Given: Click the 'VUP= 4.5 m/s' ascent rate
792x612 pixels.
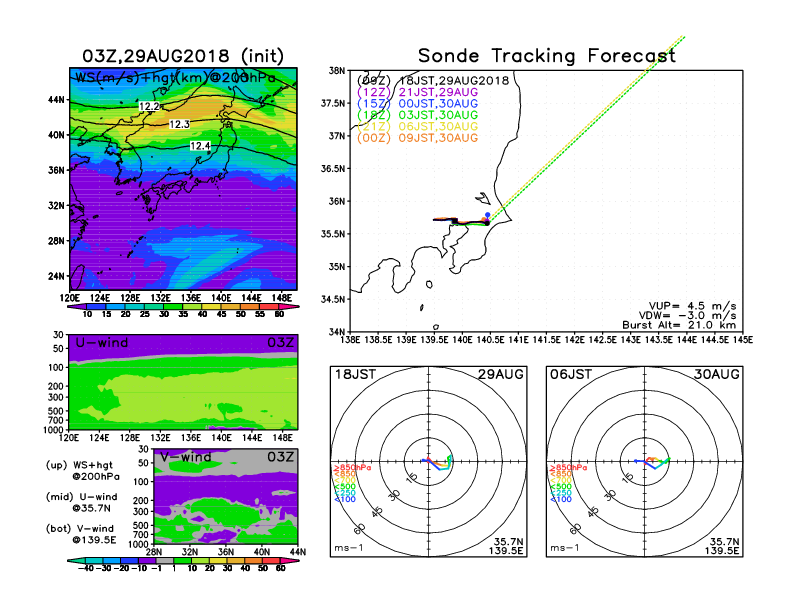Looking at the screenshot, I should [692, 306].
